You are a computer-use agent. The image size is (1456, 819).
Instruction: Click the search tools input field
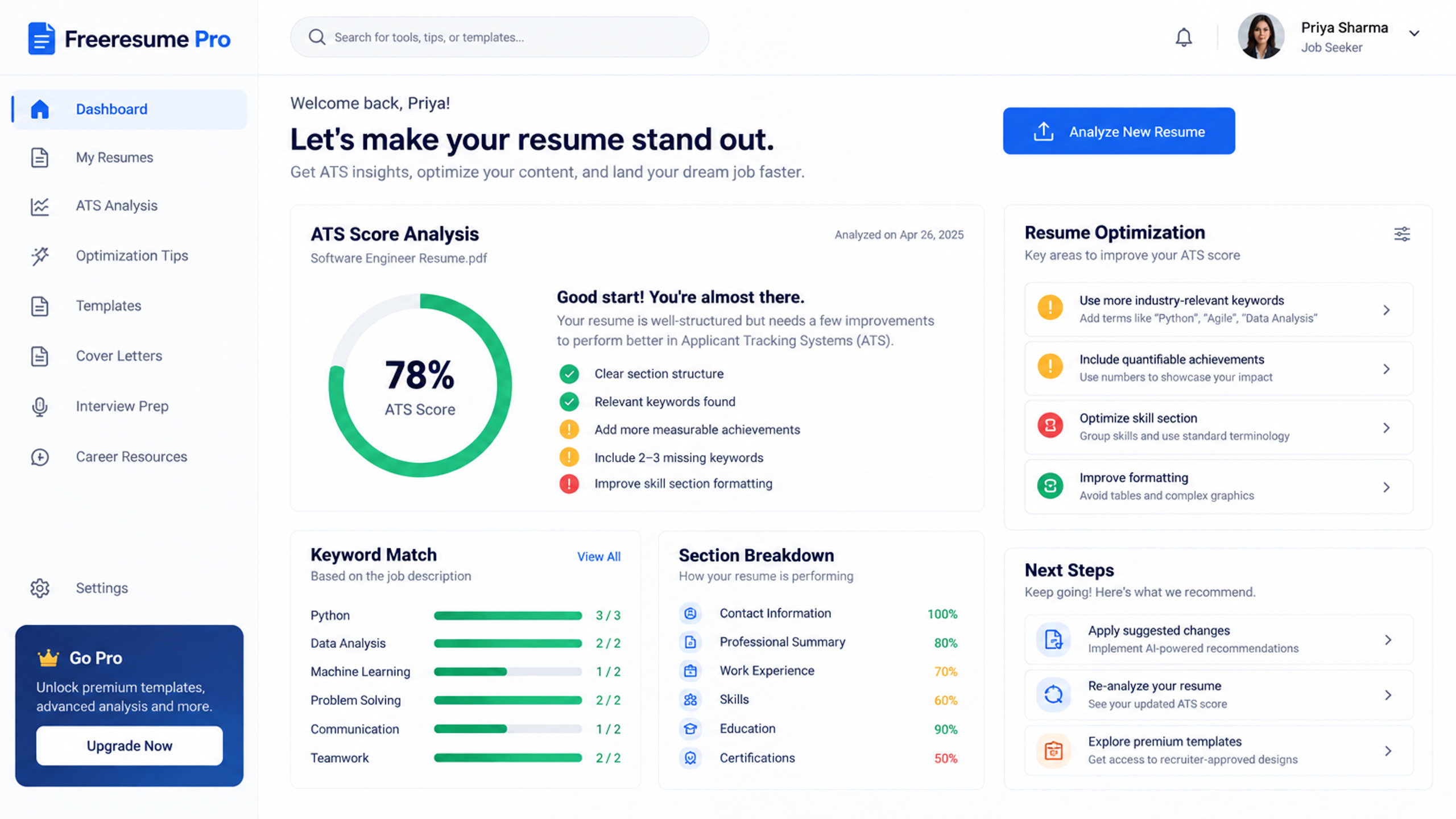499,37
